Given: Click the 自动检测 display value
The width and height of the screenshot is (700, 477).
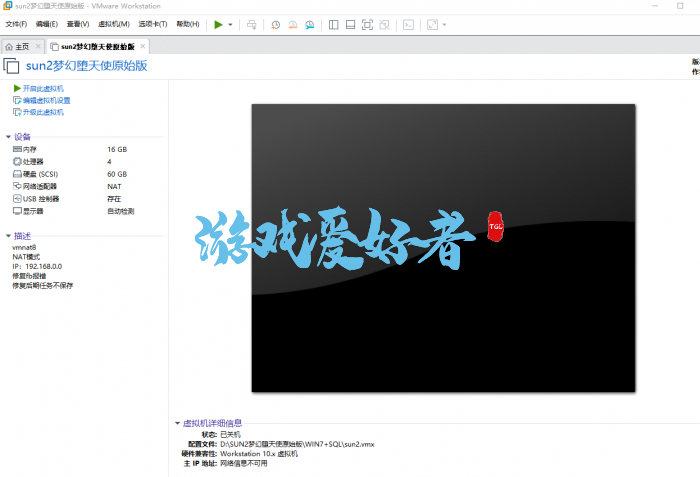Looking at the screenshot, I should pyautogui.click(x=121, y=211).
